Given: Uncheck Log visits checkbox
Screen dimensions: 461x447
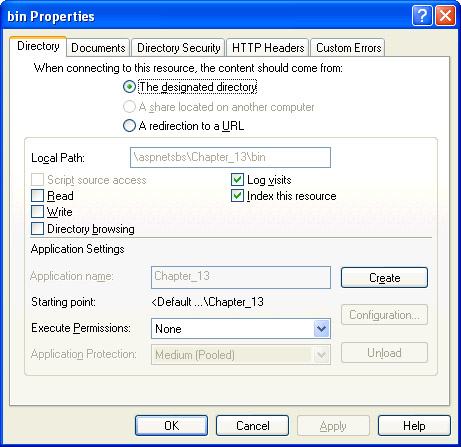Looking at the screenshot, I should [237, 180].
